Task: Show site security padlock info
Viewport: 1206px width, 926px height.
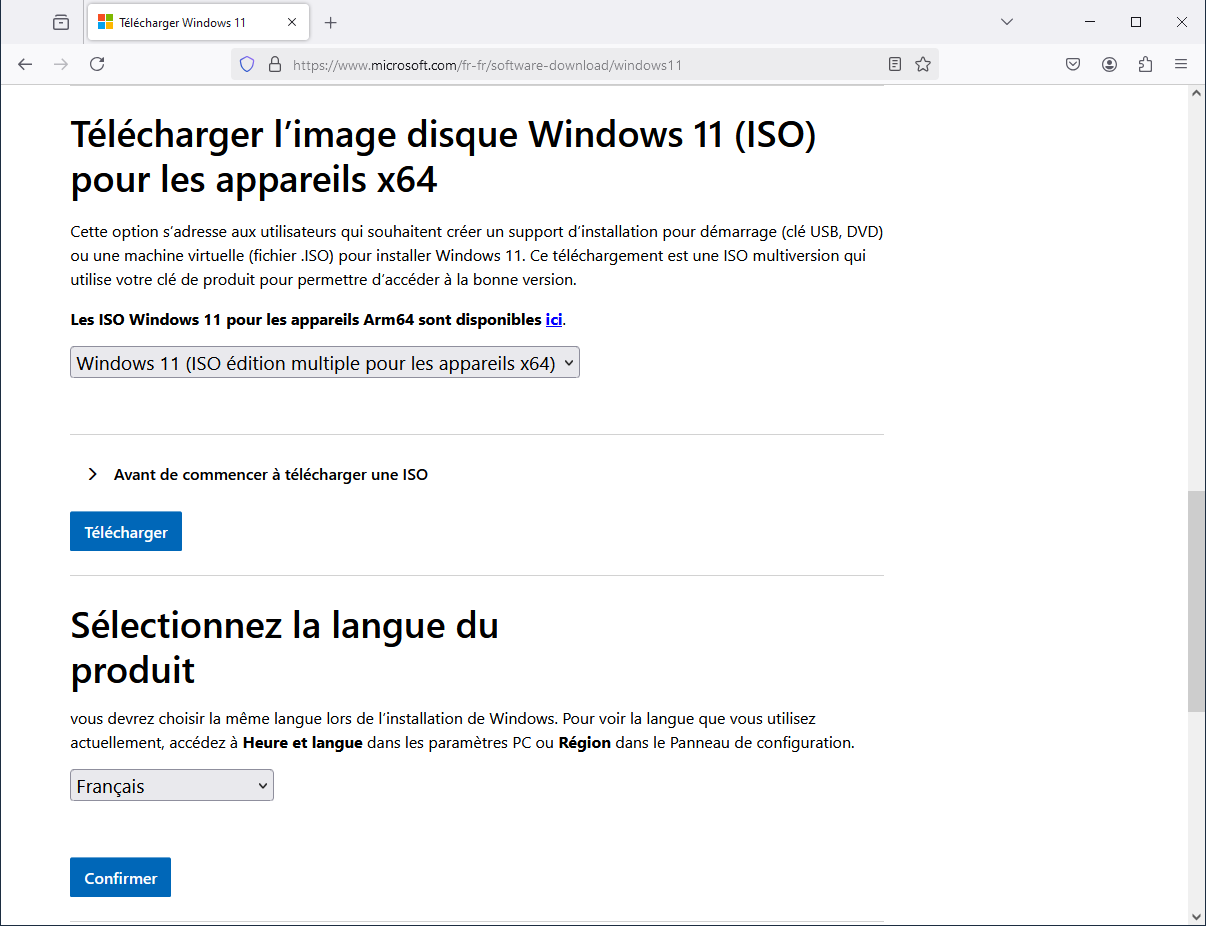Action: tap(275, 64)
